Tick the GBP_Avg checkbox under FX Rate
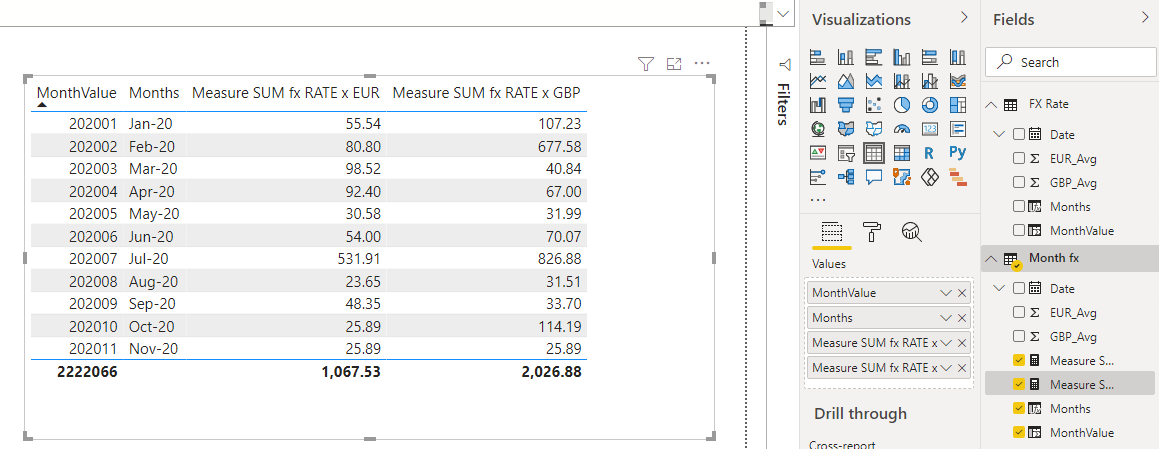 pos(1019,182)
